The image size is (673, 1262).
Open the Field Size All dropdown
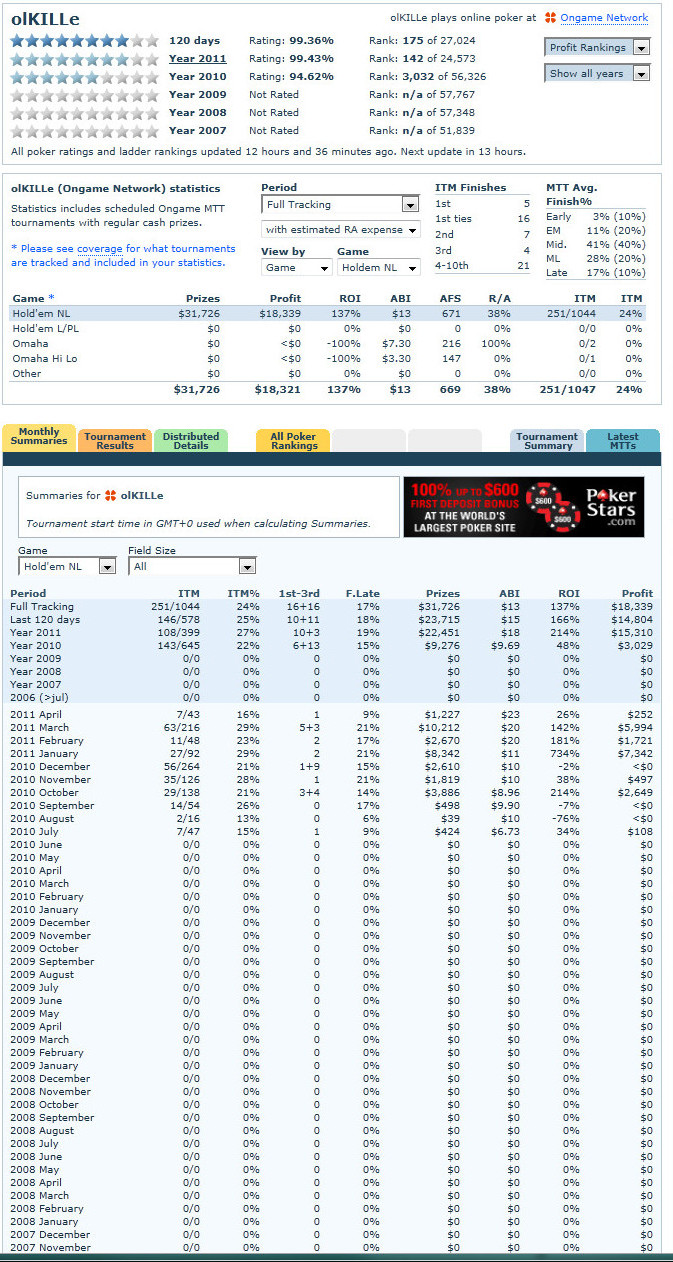pos(192,566)
